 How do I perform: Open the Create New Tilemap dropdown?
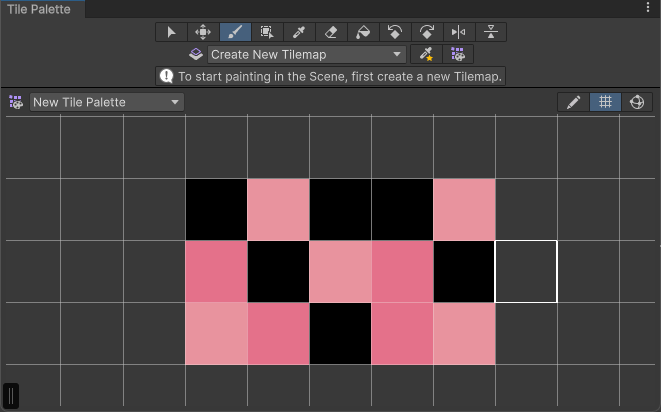[x=306, y=54]
